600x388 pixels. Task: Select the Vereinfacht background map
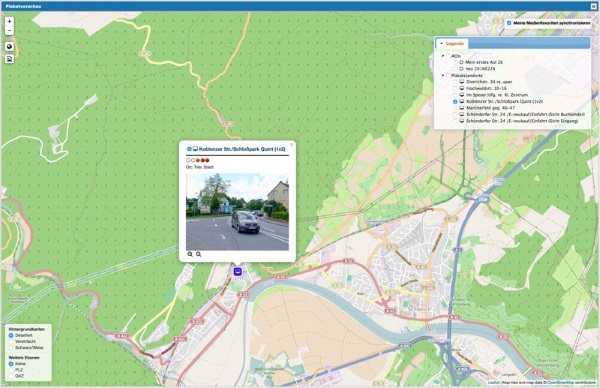(11, 341)
